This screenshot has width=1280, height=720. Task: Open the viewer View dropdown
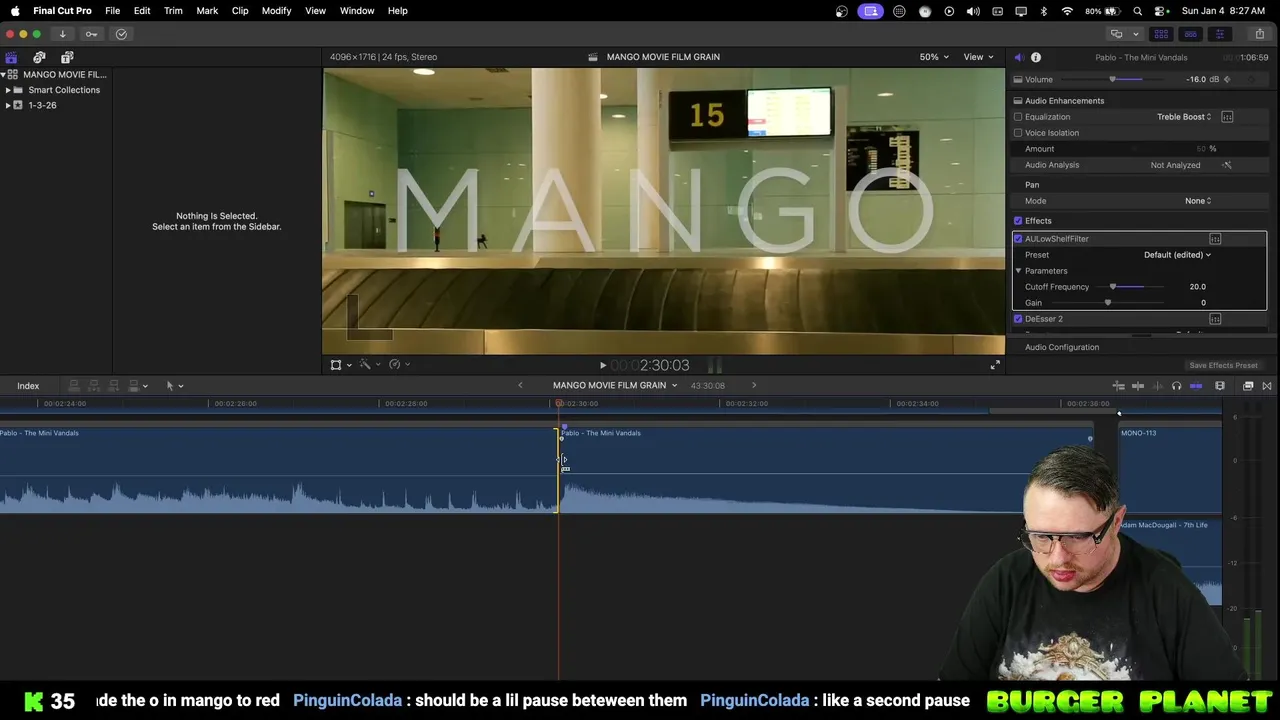978,57
